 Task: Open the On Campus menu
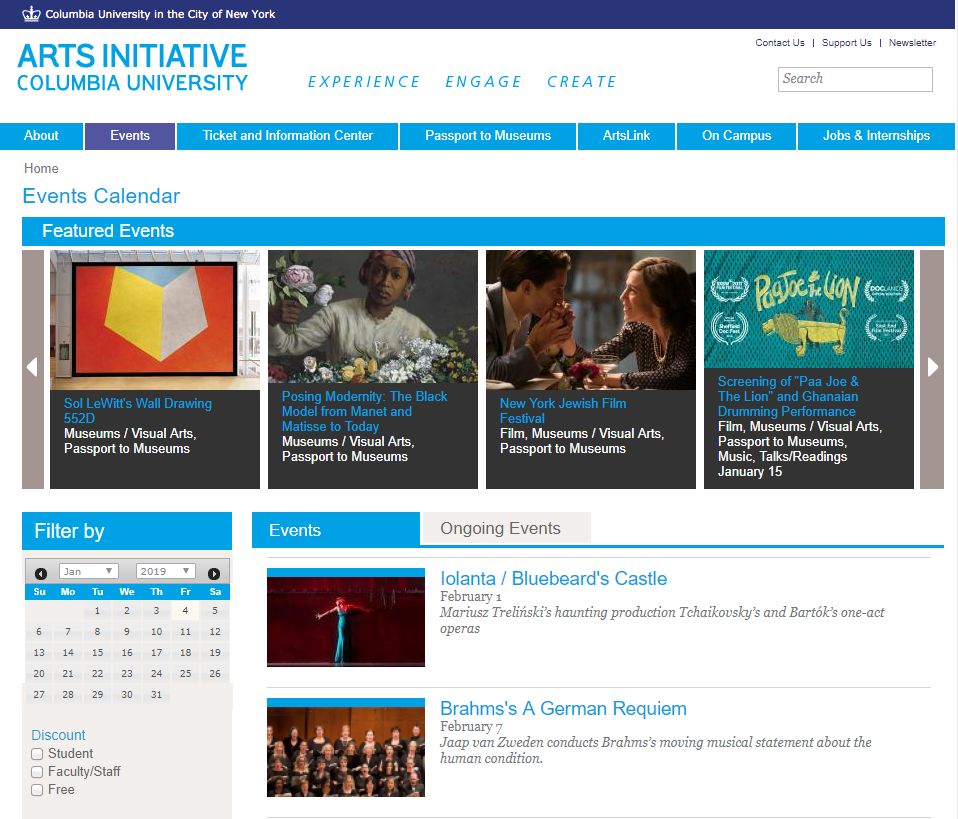736,136
